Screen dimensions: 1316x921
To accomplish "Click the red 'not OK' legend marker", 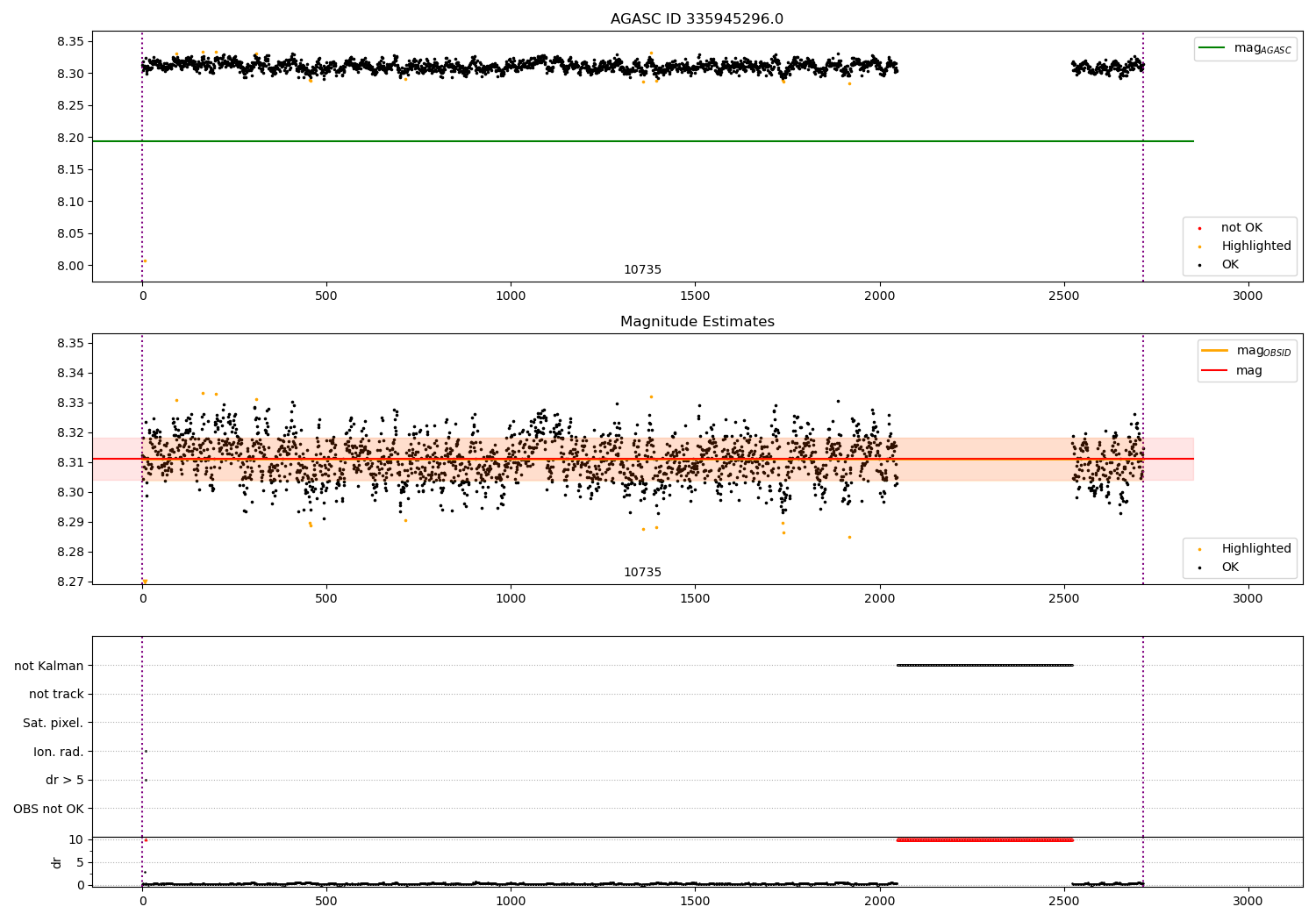I will (1199, 228).
